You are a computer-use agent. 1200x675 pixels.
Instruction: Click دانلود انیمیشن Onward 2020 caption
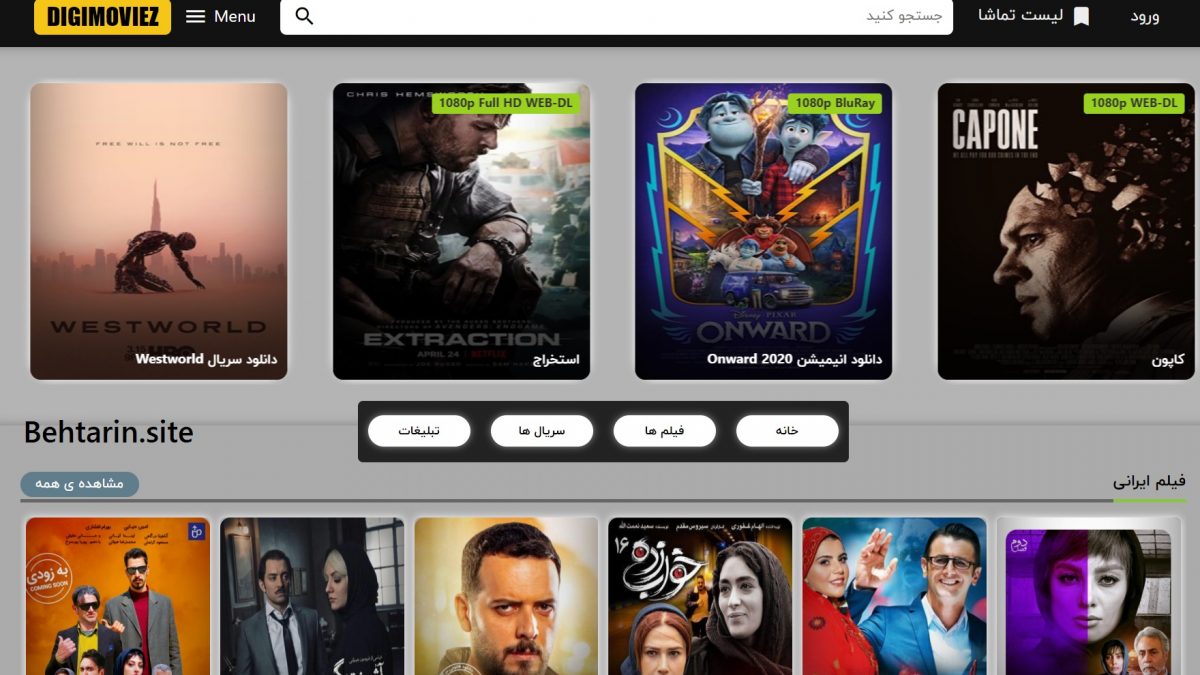click(794, 359)
